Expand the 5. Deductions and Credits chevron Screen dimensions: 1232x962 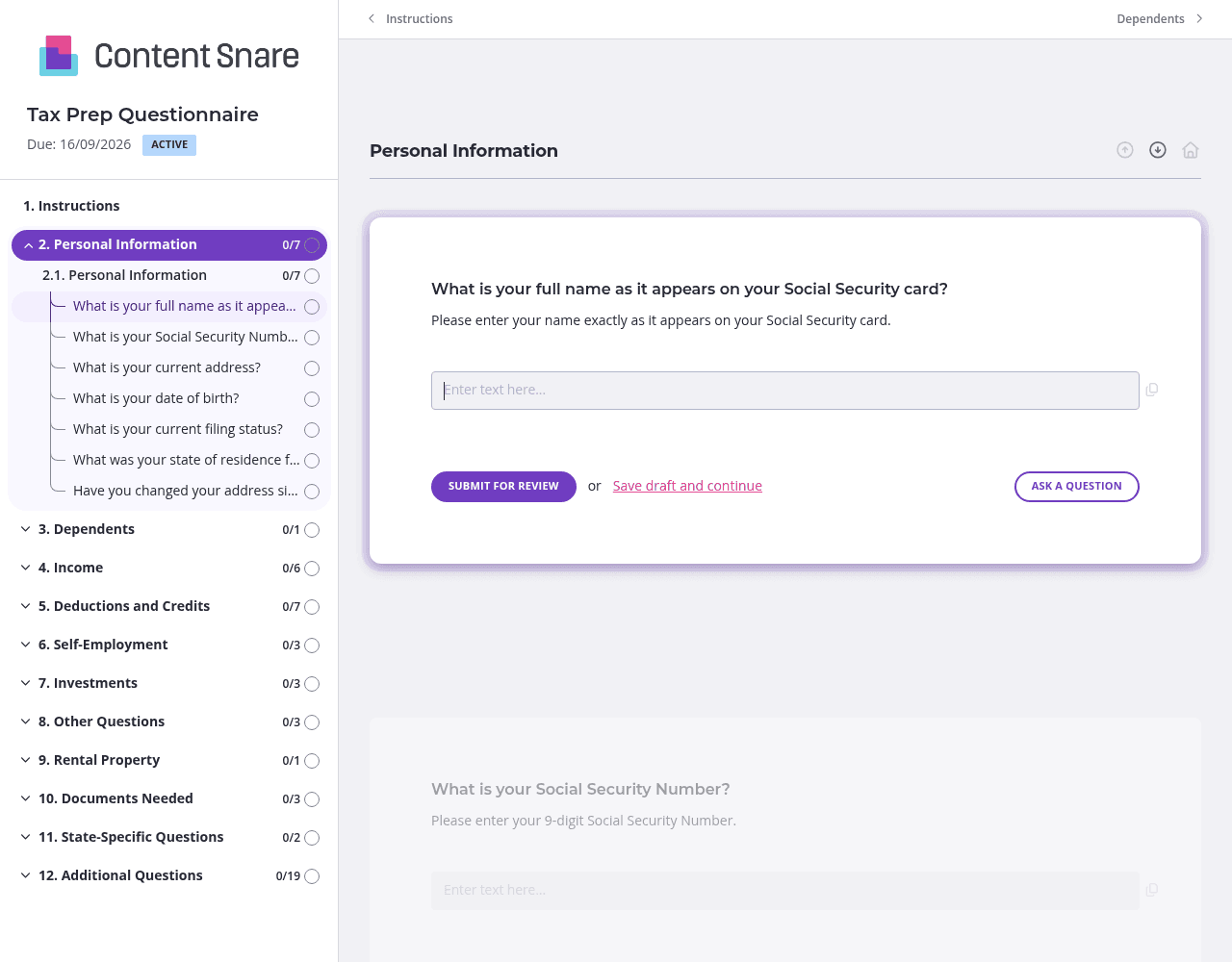click(26, 606)
